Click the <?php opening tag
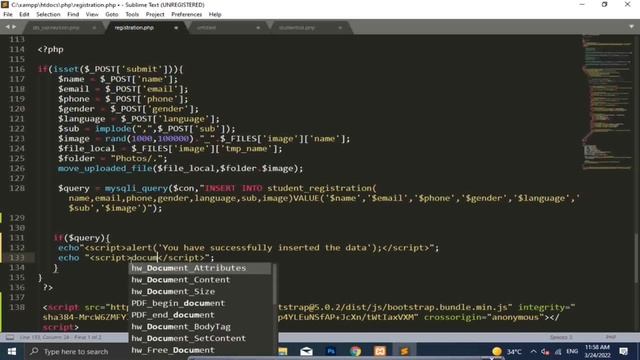 [51, 49]
